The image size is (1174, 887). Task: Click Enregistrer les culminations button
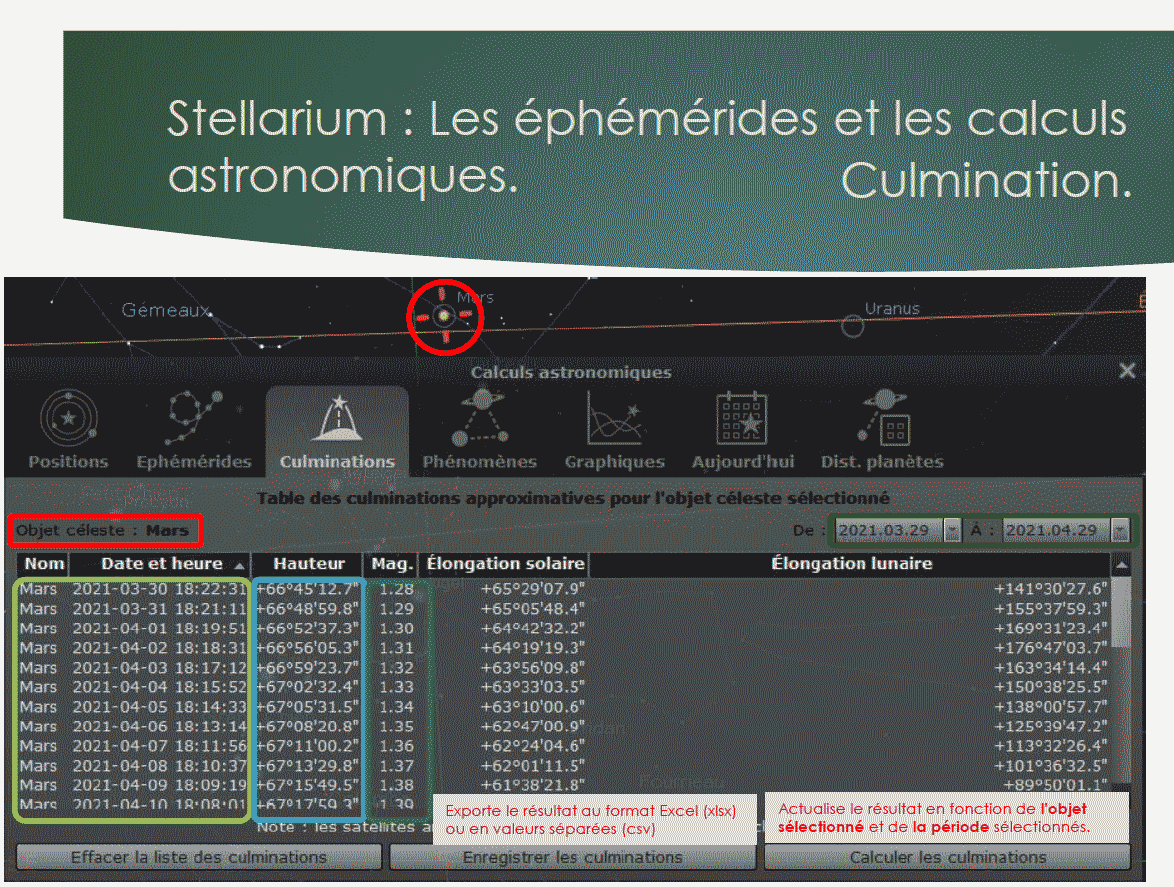click(573, 857)
